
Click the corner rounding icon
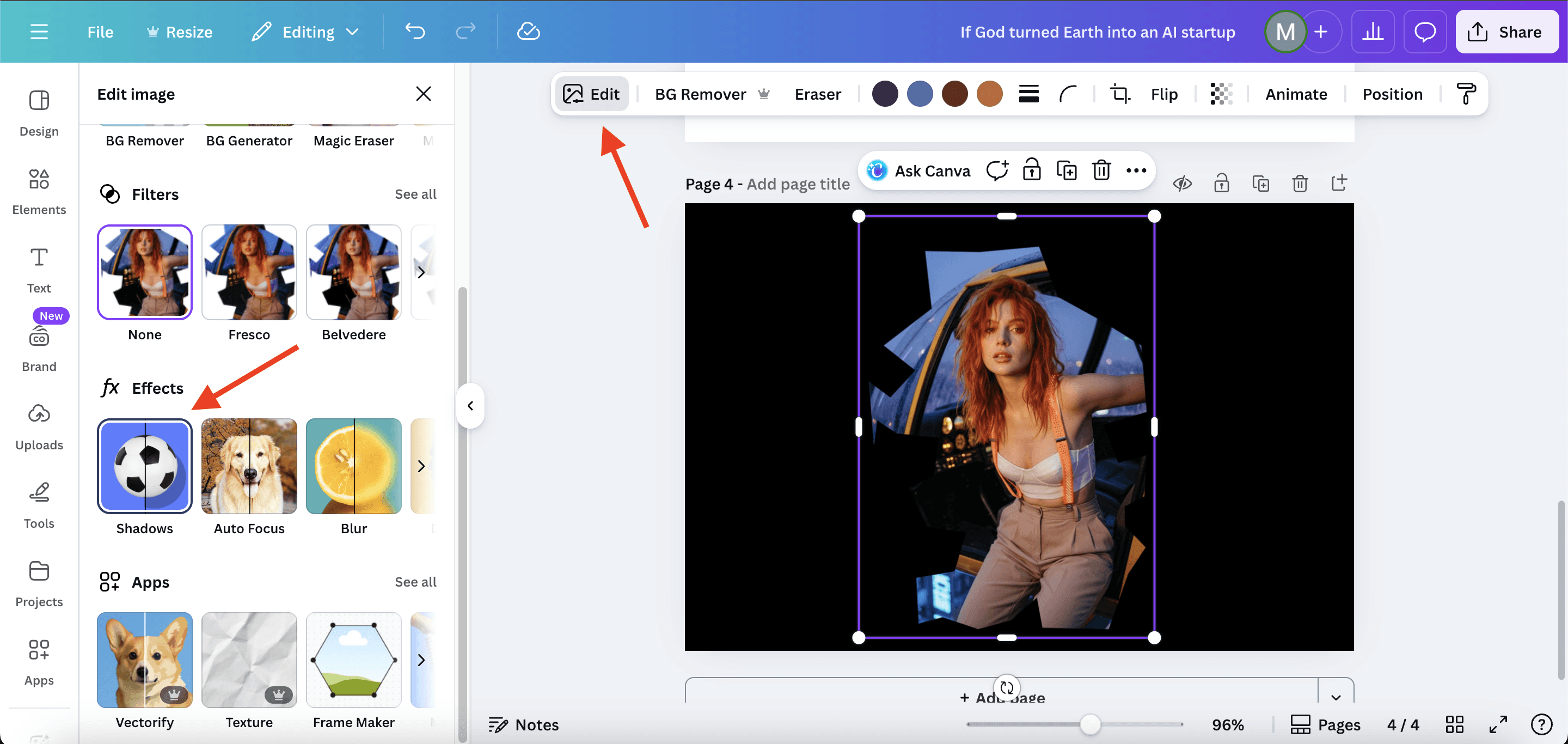tap(1068, 94)
